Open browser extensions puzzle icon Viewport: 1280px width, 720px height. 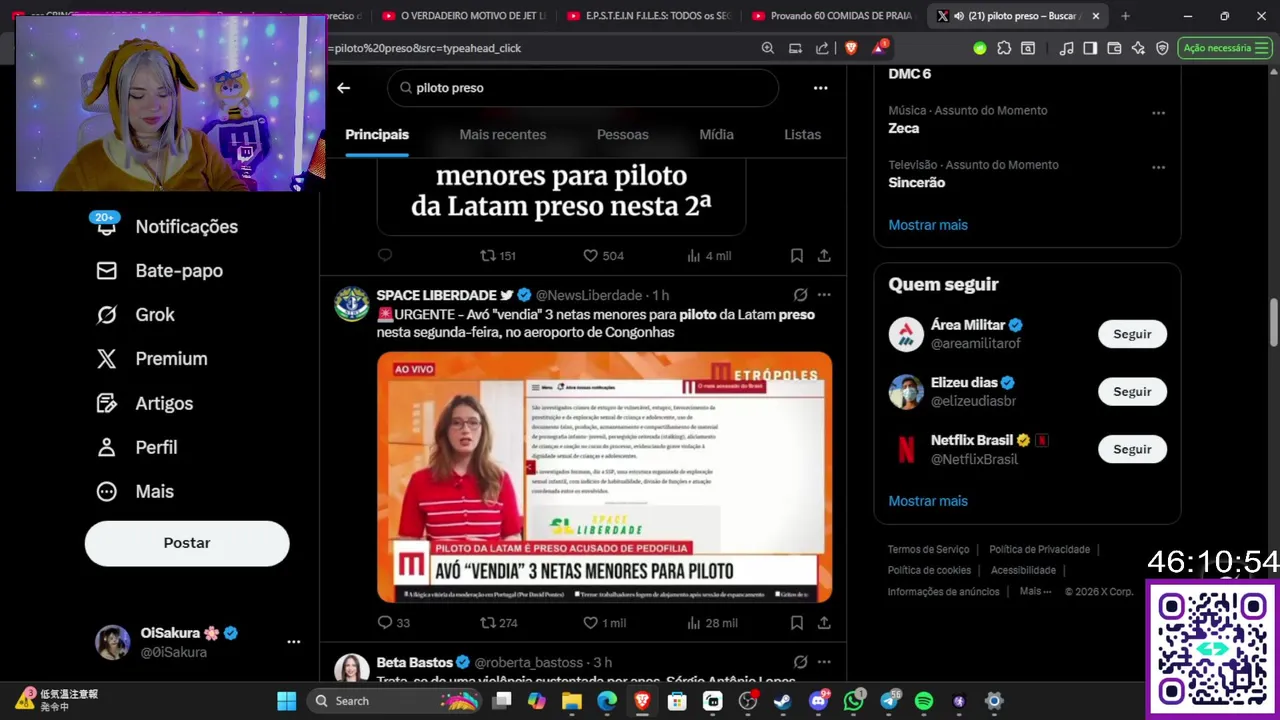[1004, 48]
